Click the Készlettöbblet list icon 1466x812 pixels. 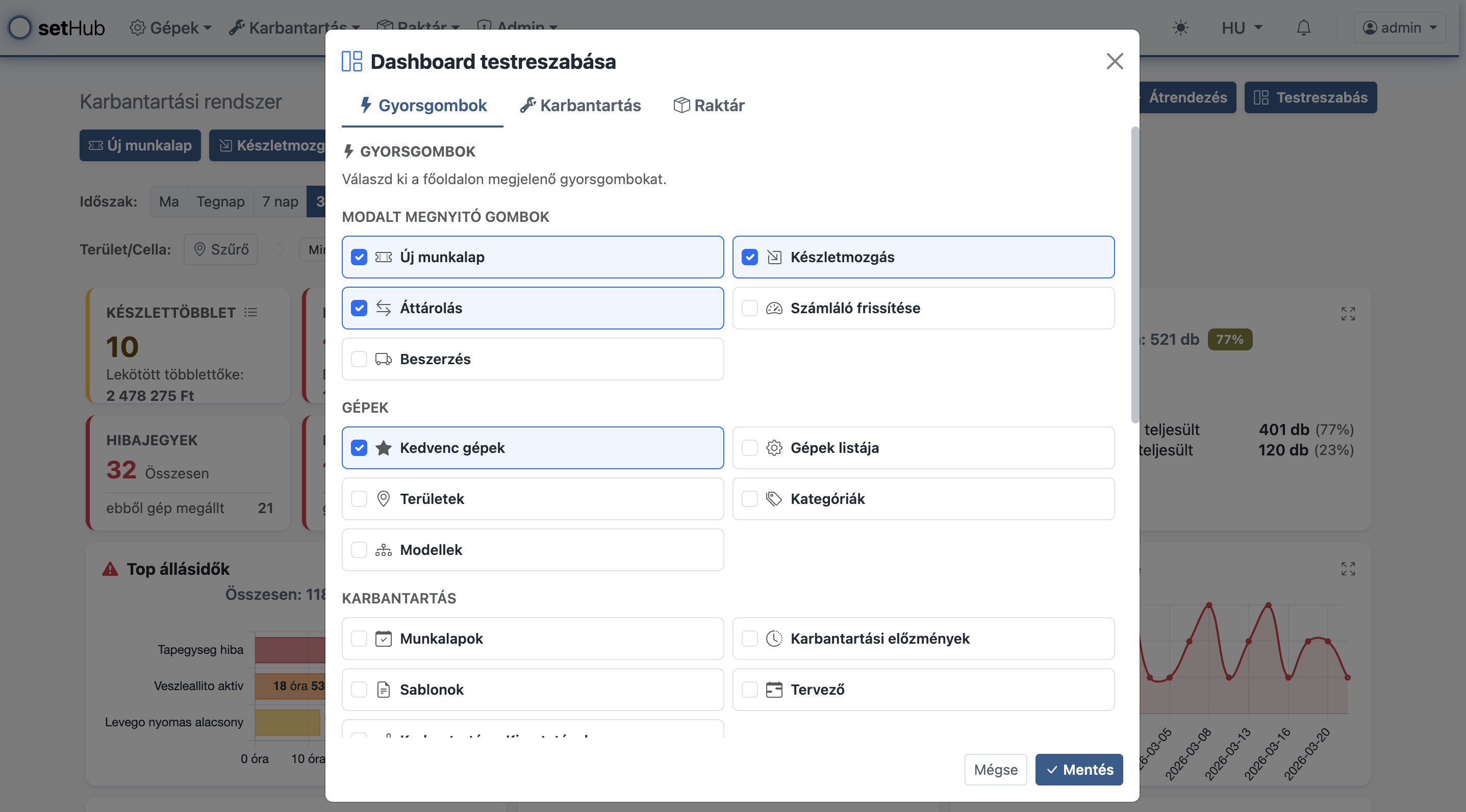click(251, 312)
